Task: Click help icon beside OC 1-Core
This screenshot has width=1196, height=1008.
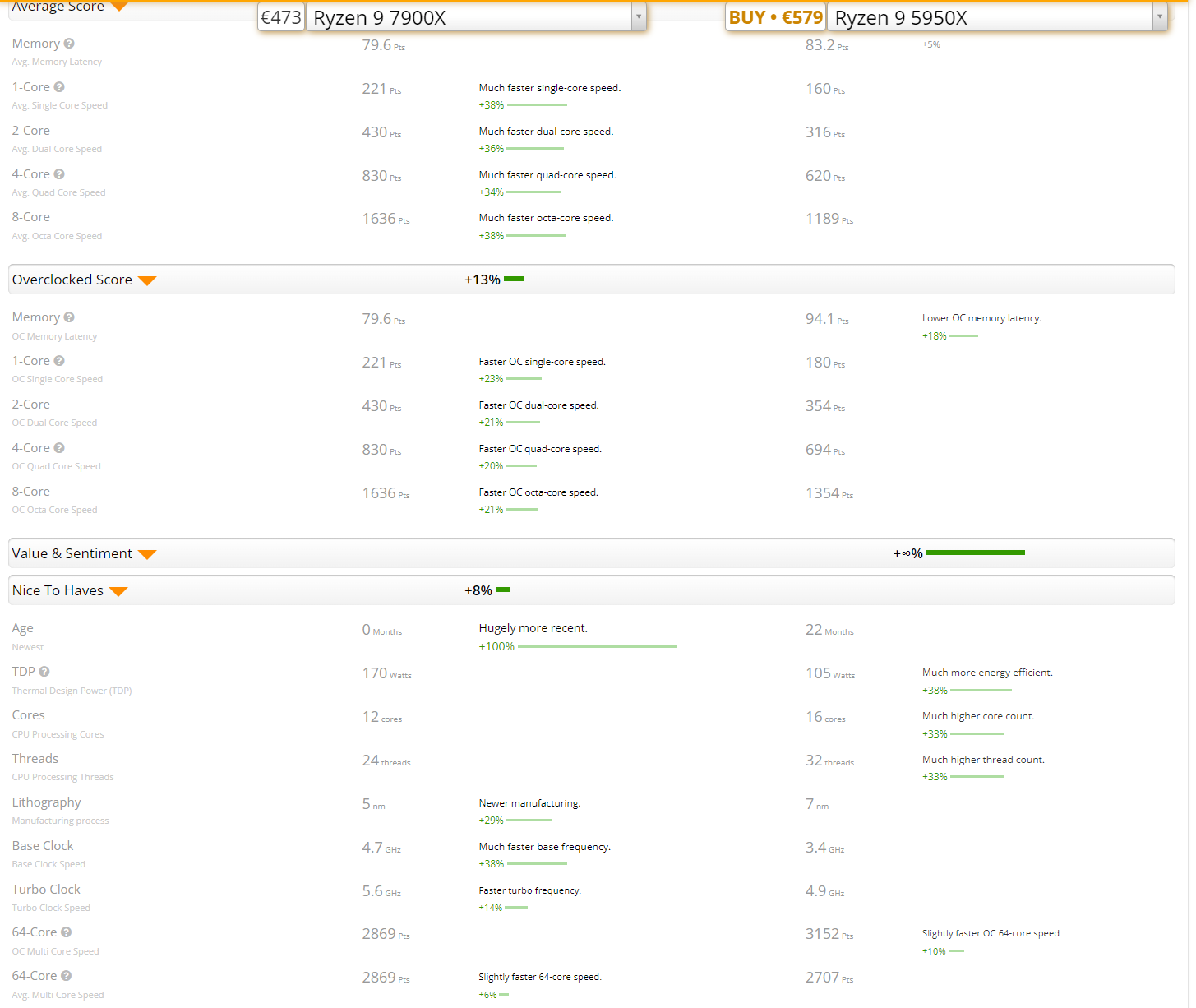Action: coord(59,361)
